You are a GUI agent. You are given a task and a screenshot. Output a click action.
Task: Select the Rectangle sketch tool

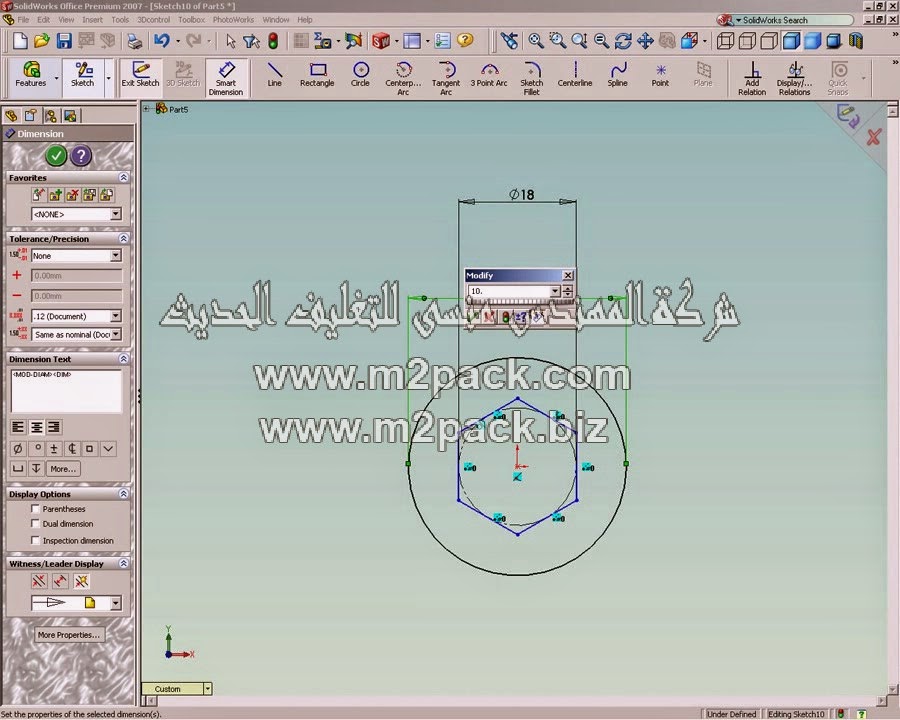[x=317, y=76]
